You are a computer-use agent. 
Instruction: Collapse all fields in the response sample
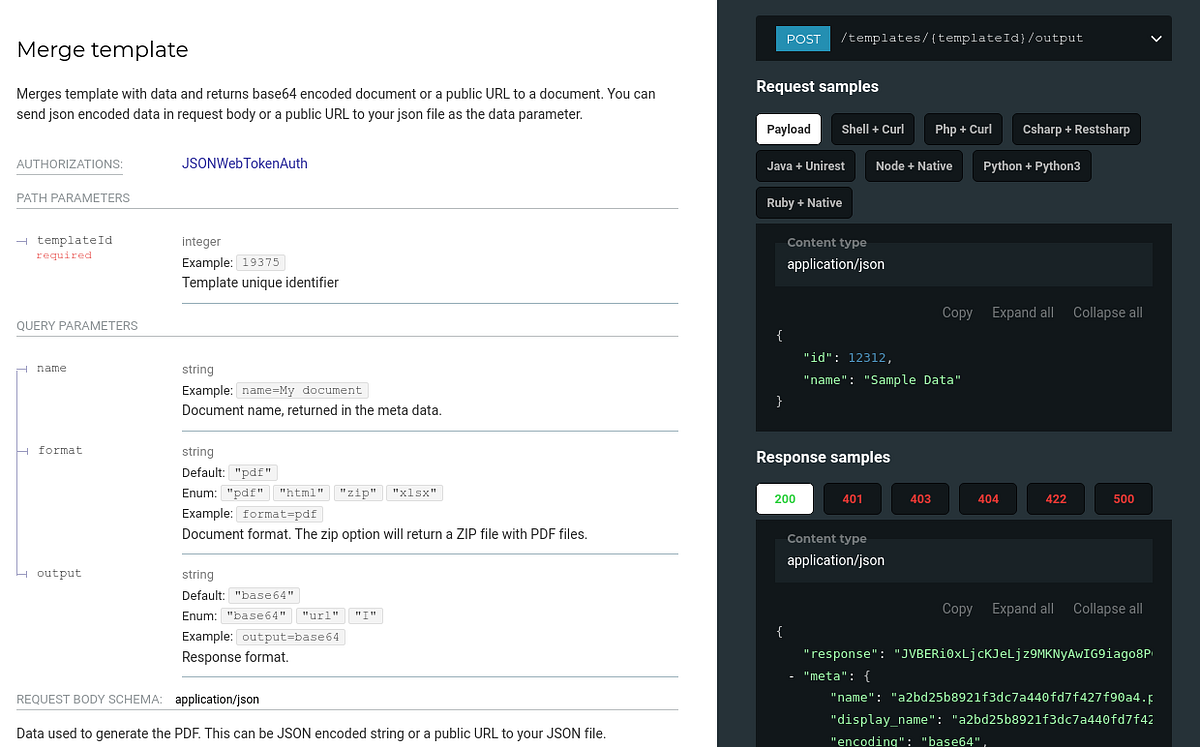[1107, 608]
